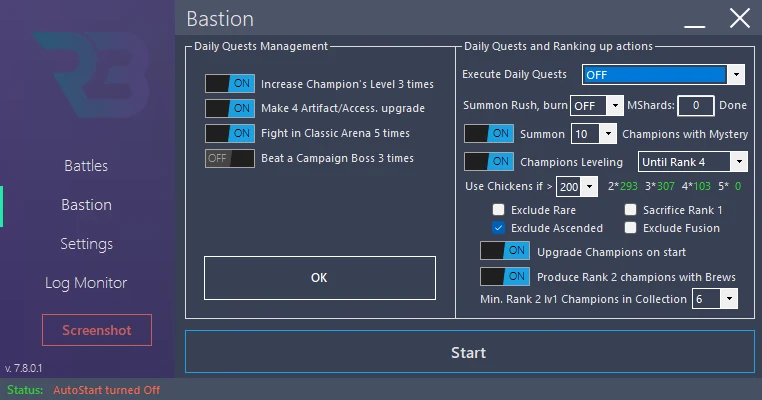762x400 pixels.
Task: Check the Sacrifice Rank 1 checkbox
Action: (630, 209)
